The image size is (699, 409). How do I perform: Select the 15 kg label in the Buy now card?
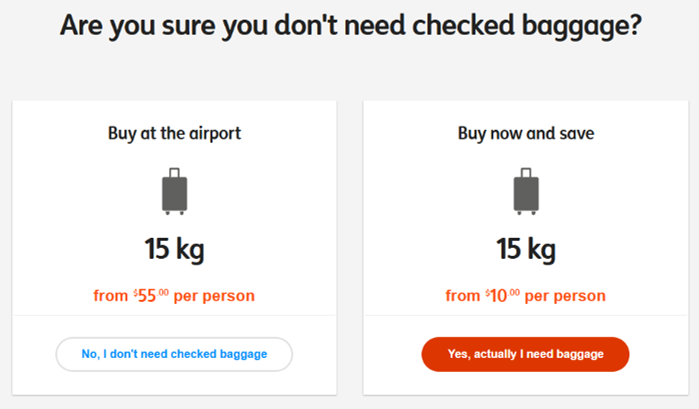click(x=526, y=247)
